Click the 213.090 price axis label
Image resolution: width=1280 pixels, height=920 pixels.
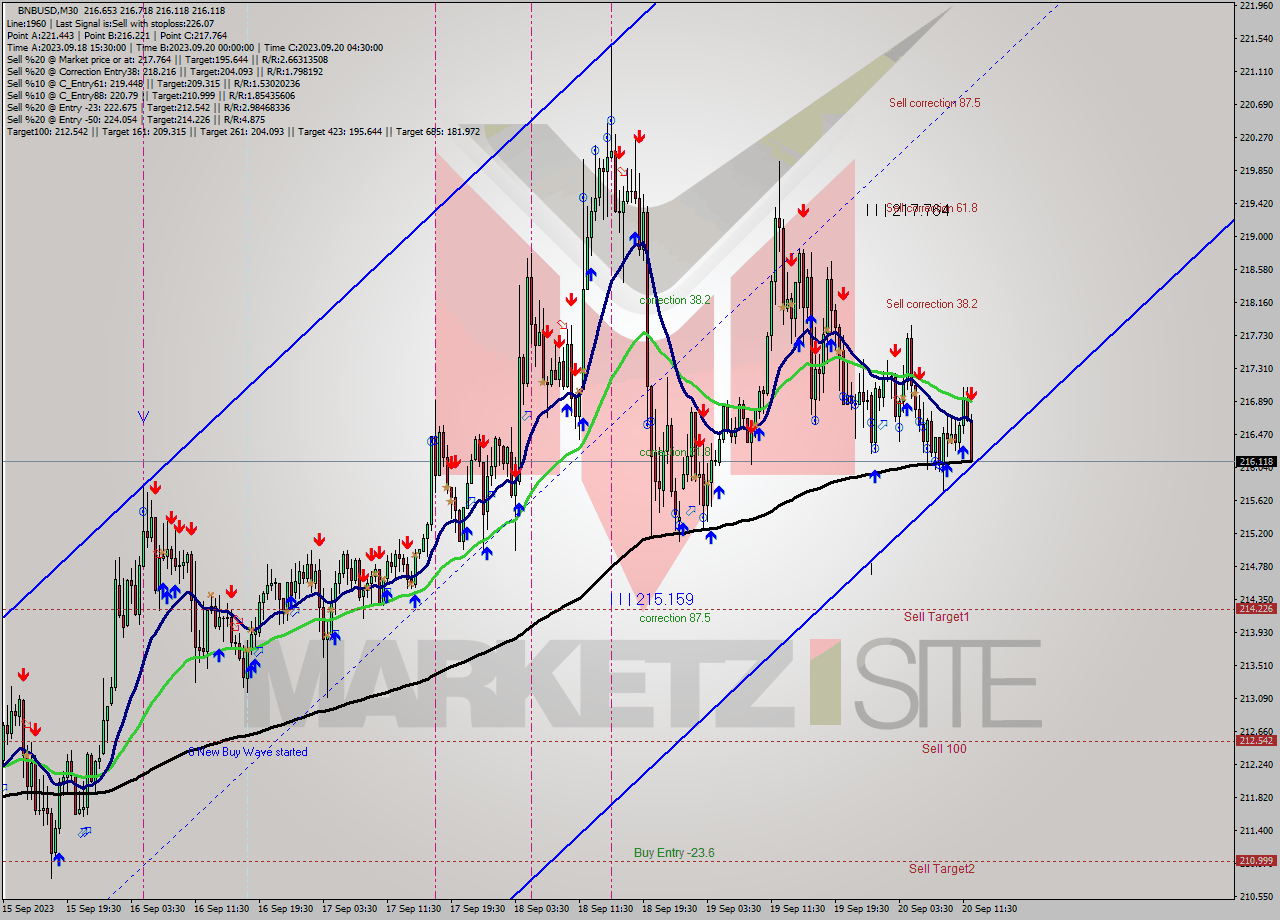pyautogui.click(x=1256, y=698)
